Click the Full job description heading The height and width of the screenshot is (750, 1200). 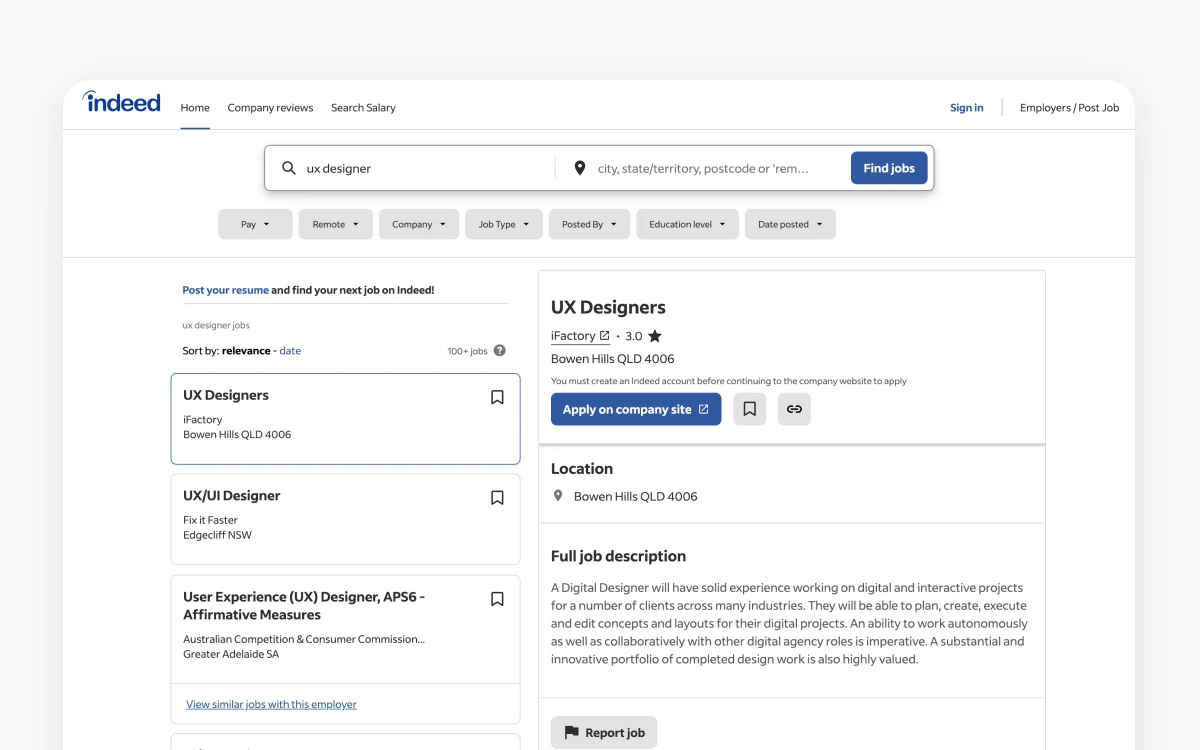[x=618, y=556]
